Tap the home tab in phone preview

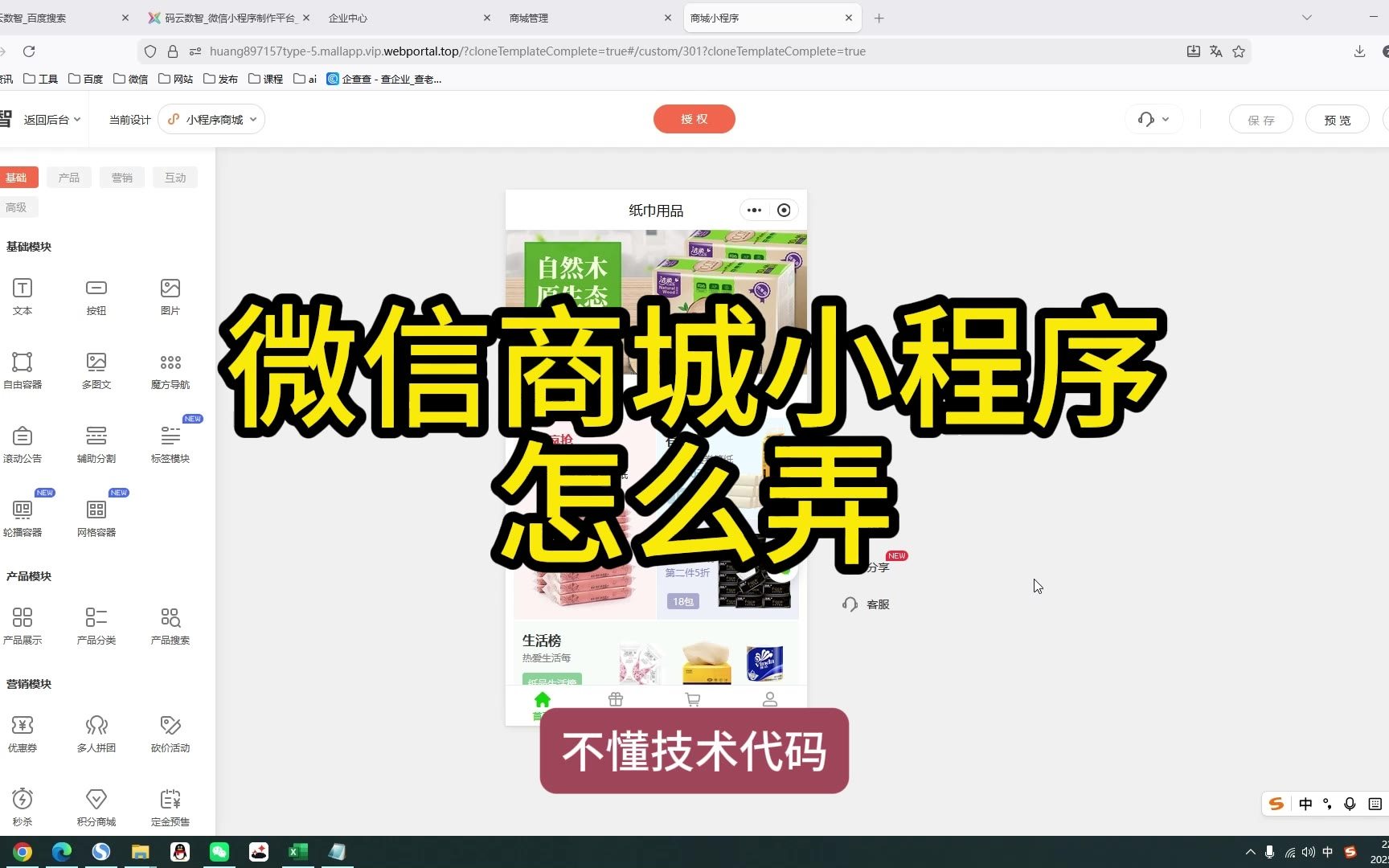(x=542, y=706)
